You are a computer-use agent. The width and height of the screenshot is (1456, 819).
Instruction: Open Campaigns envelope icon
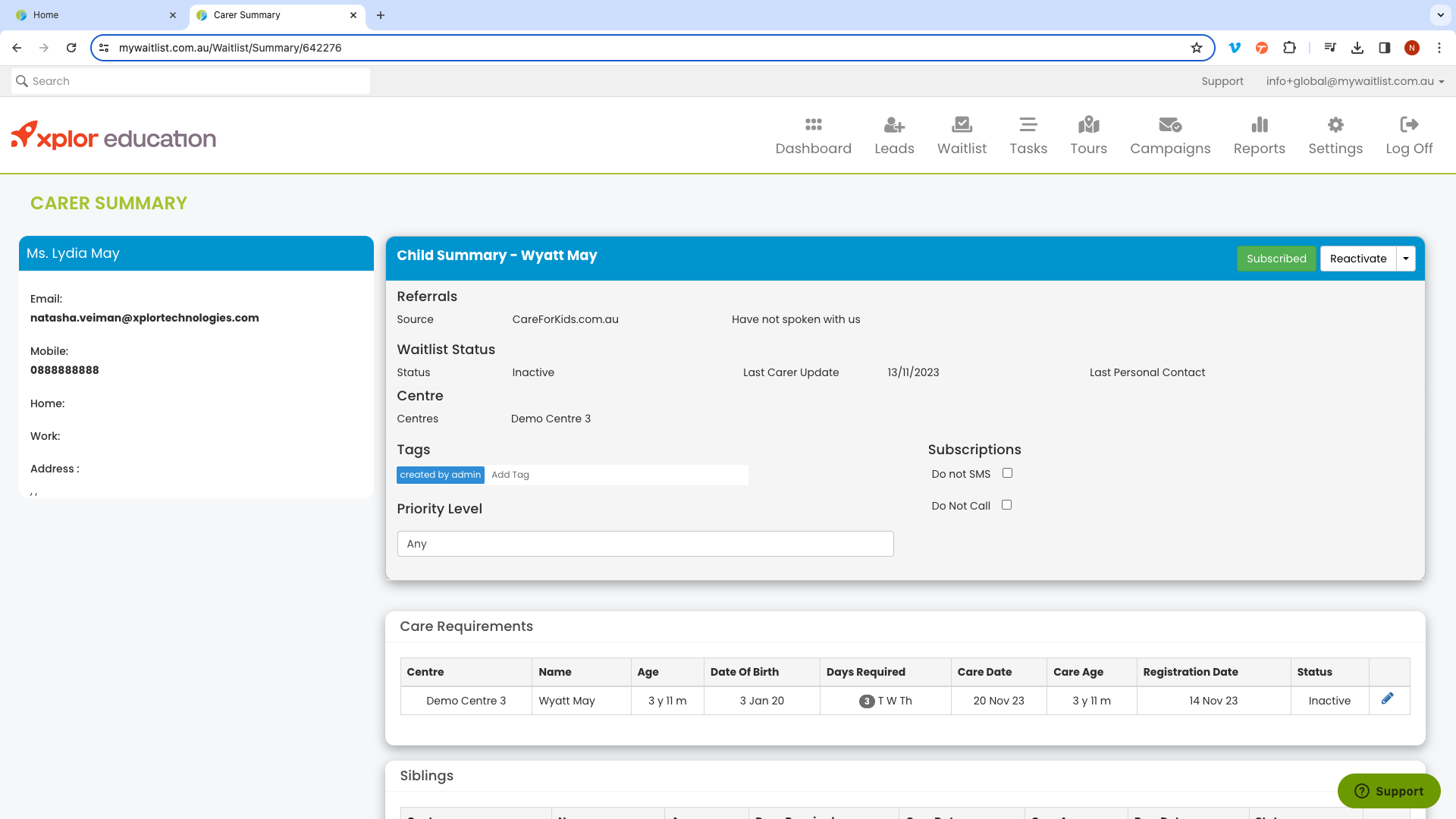pyautogui.click(x=1170, y=124)
